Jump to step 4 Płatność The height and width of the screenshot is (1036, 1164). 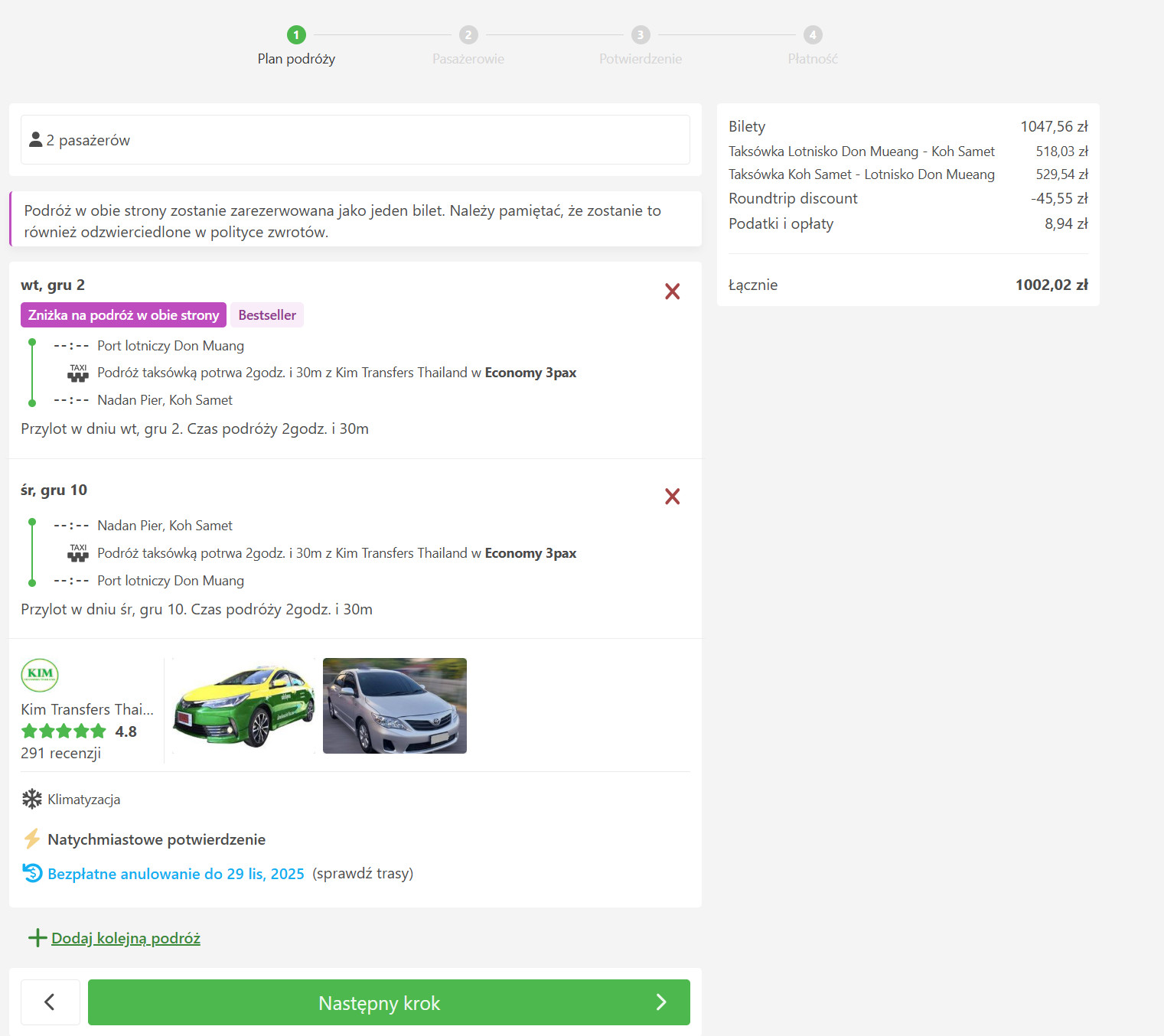[x=813, y=35]
